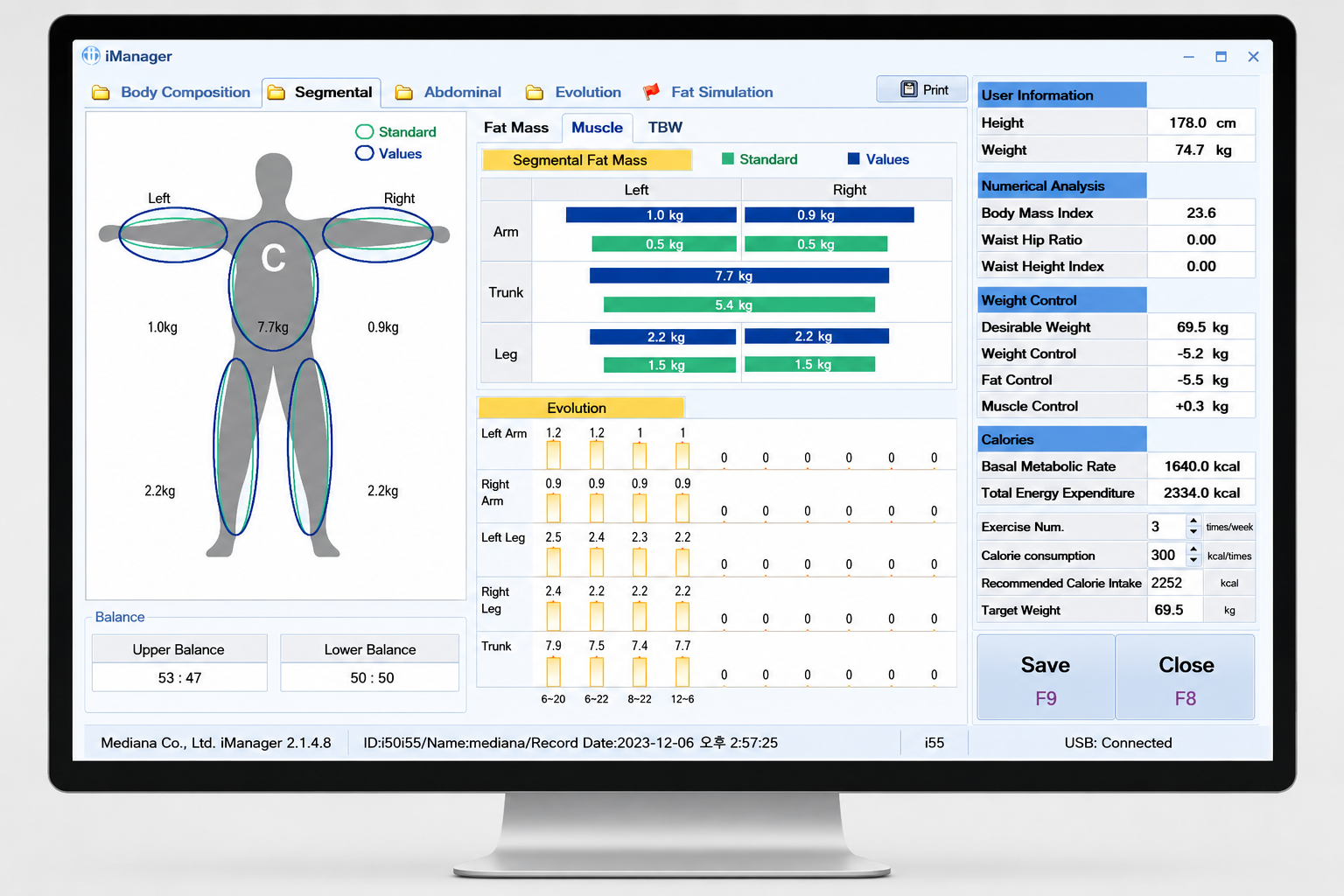
Task: Click the Desirable Weight value 69.5 kg
Action: [x=1201, y=327]
